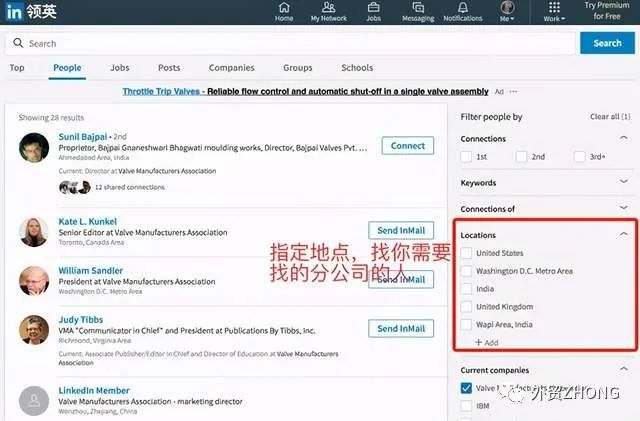Check the 2nd connections box
The image size is (640, 421).
[x=521, y=157]
